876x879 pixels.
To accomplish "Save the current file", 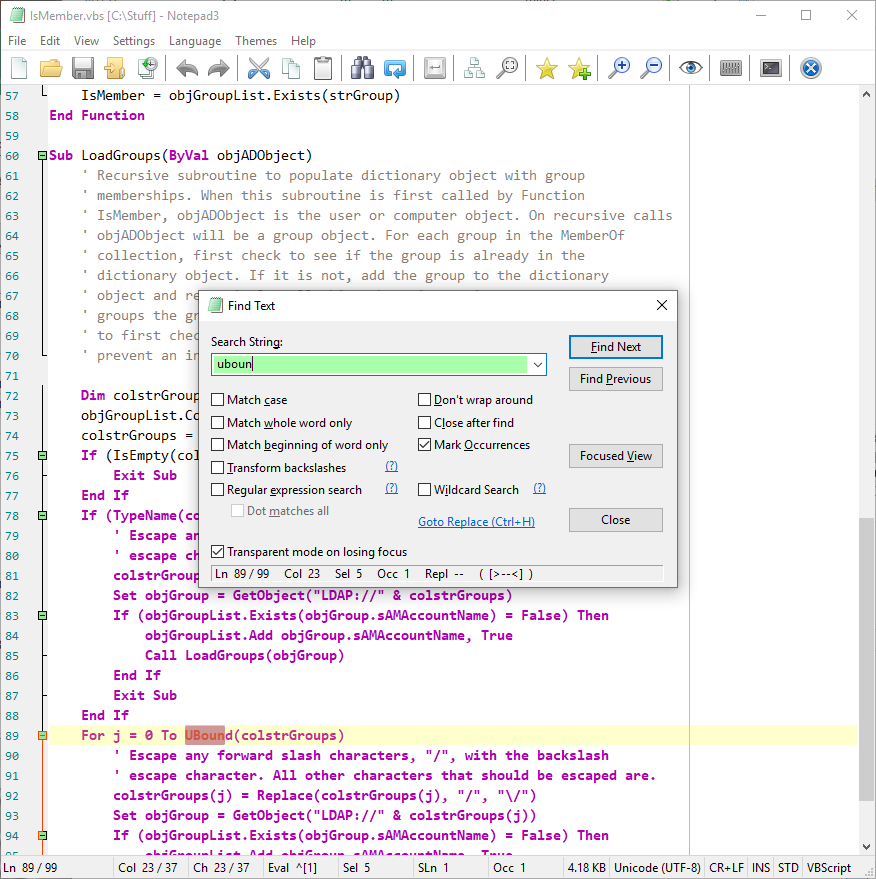I will (84, 68).
